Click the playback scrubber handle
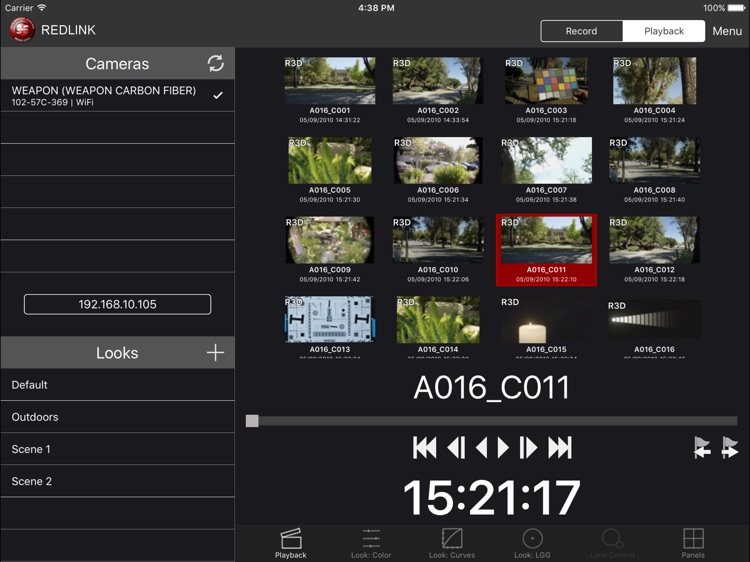 click(252, 421)
